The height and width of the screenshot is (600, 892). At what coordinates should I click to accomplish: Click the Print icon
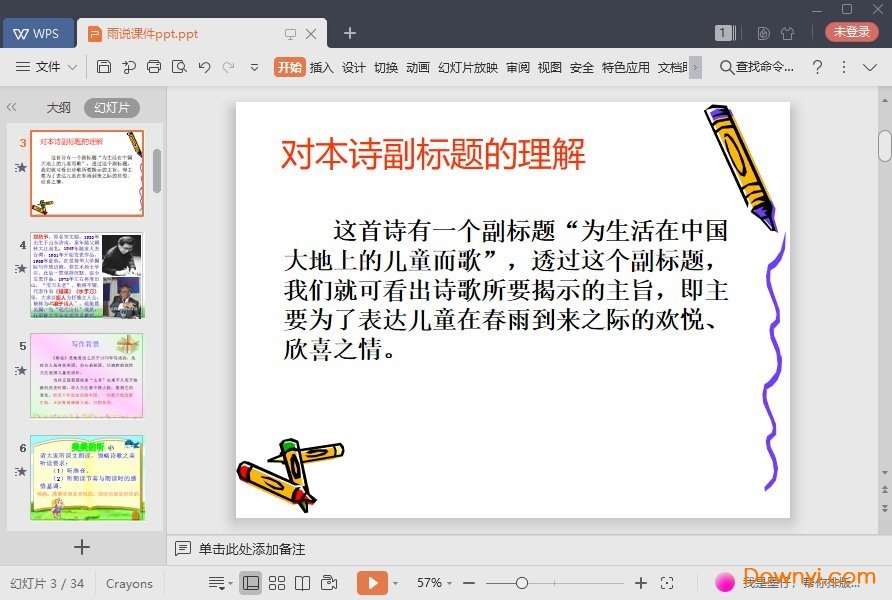pyautogui.click(x=154, y=67)
